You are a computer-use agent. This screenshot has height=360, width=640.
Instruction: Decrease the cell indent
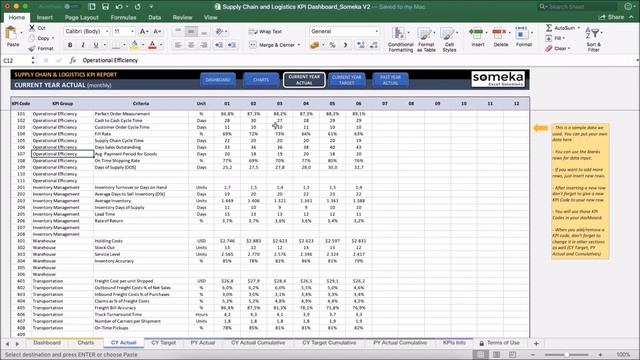click(x=219, y=45)
